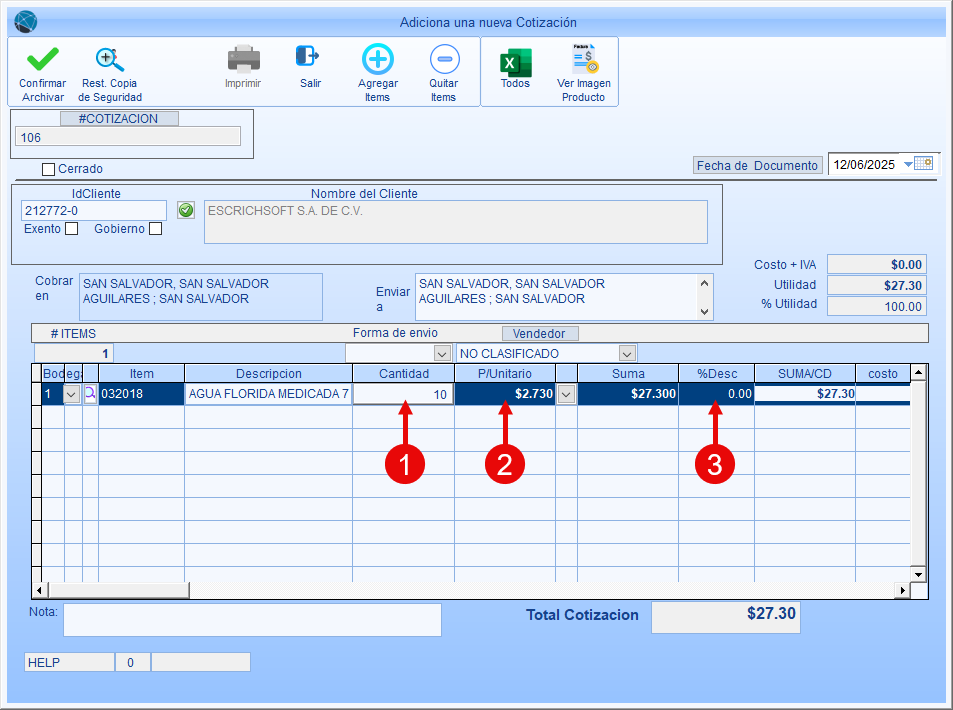
Task: Open the Forma de envio dropdown
Action: 442,353
